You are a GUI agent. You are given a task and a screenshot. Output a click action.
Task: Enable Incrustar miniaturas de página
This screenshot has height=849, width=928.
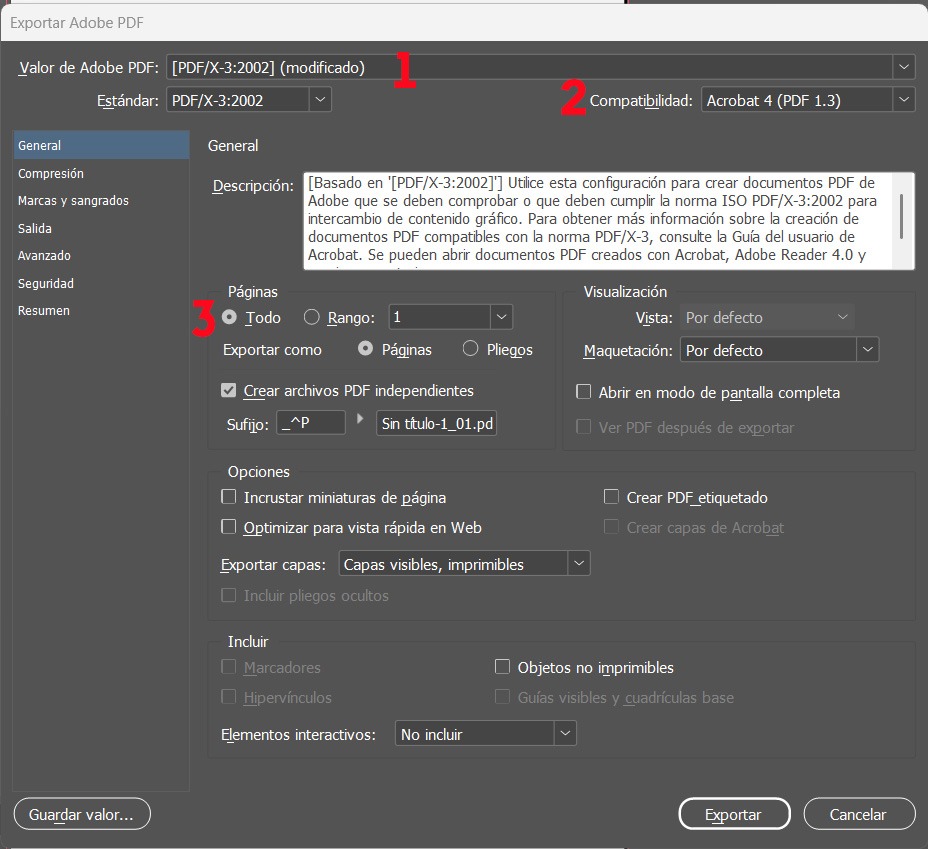(229, 497)
